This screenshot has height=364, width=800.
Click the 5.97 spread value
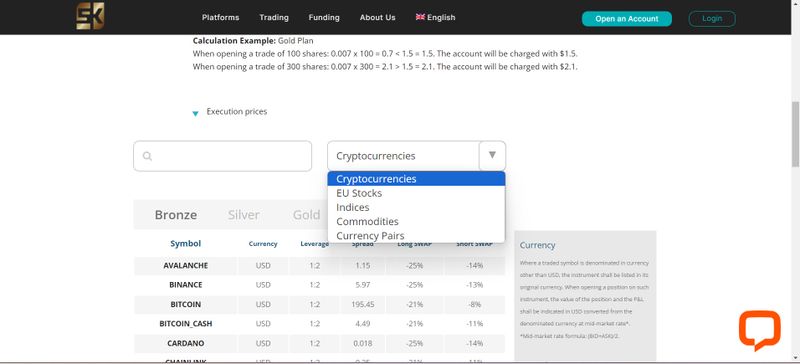coord(362,285)
